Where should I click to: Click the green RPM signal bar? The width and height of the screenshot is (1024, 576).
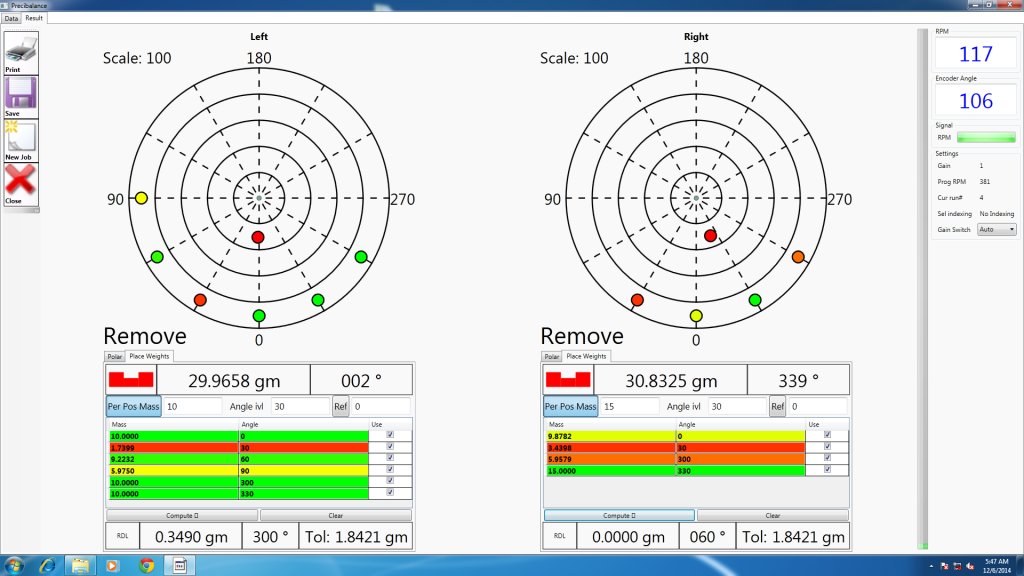986,137
